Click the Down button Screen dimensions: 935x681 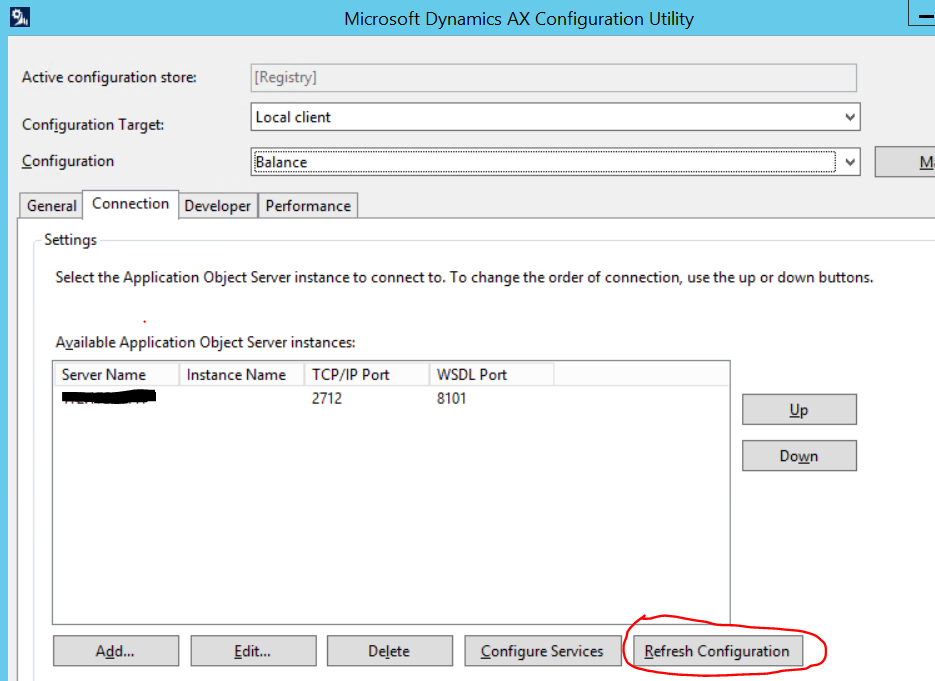coord(799,456)
